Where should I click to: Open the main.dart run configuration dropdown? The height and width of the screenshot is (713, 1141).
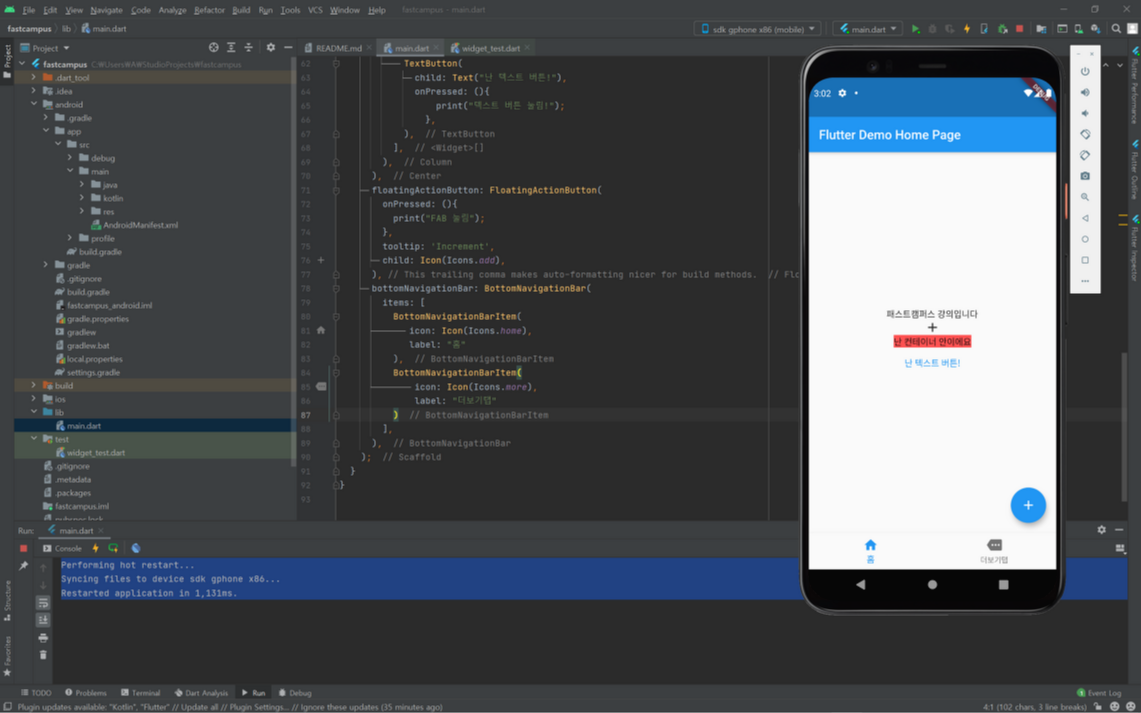pyautogui.click(x=867, y=29)
